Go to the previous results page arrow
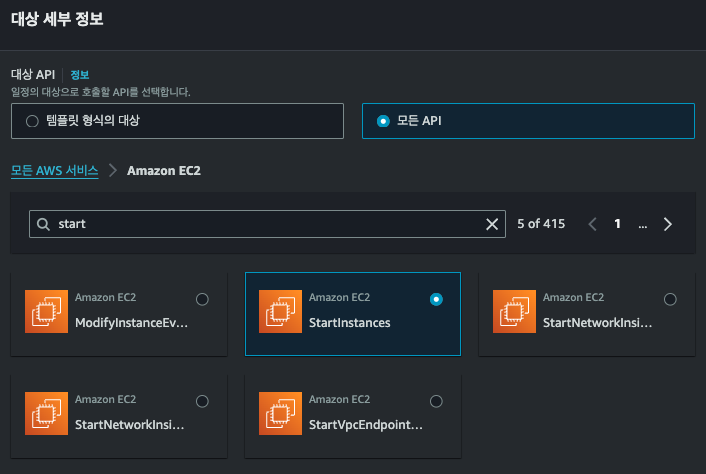The image size is (706, 474). click(x=593, y=224)
